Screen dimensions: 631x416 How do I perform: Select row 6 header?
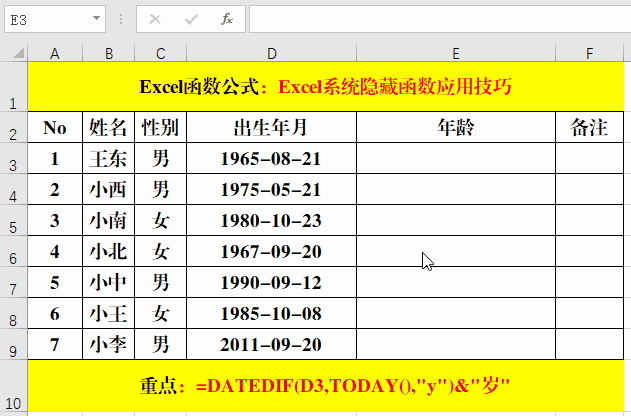14,251
